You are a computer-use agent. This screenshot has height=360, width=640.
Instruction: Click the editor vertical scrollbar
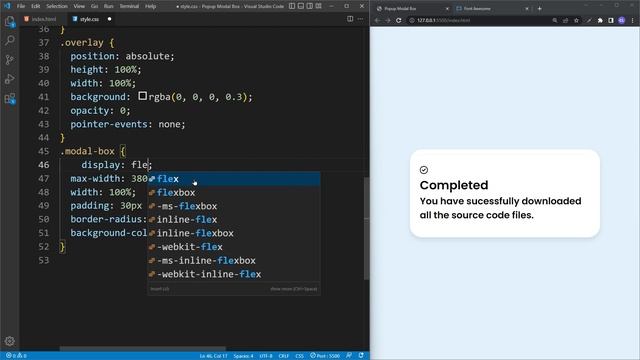point(367,229)
